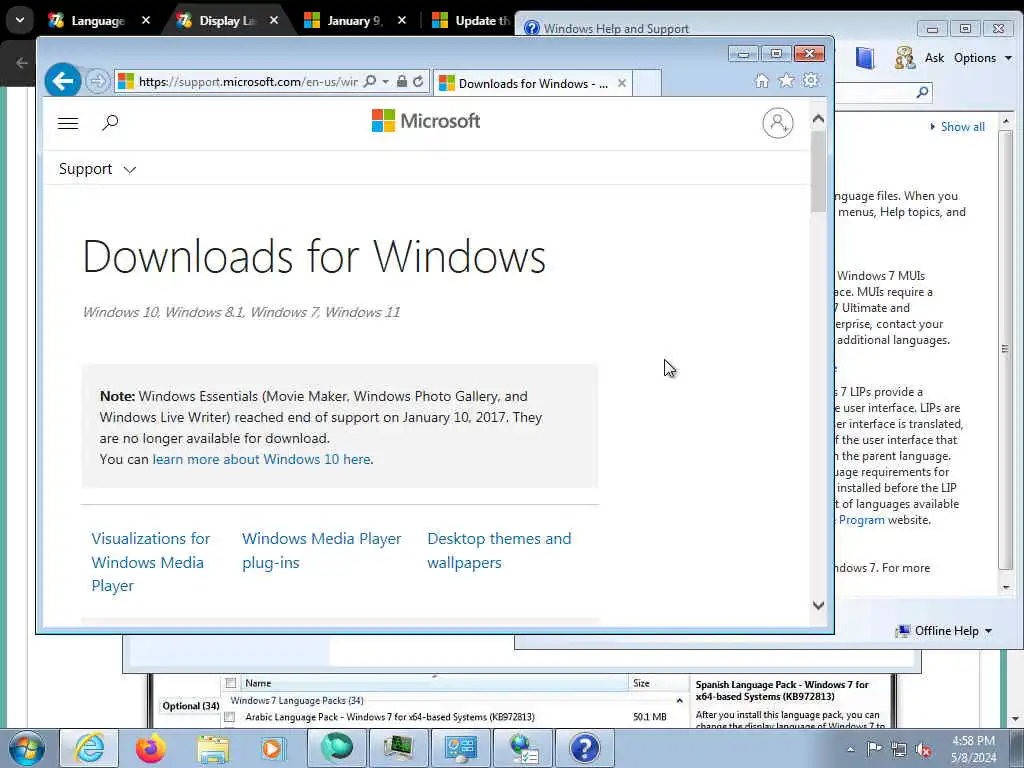Open the Microsoft site hamburger menu
This screenshot has height=768, width=1024.
pyautogui.click(x=68, y=123)
